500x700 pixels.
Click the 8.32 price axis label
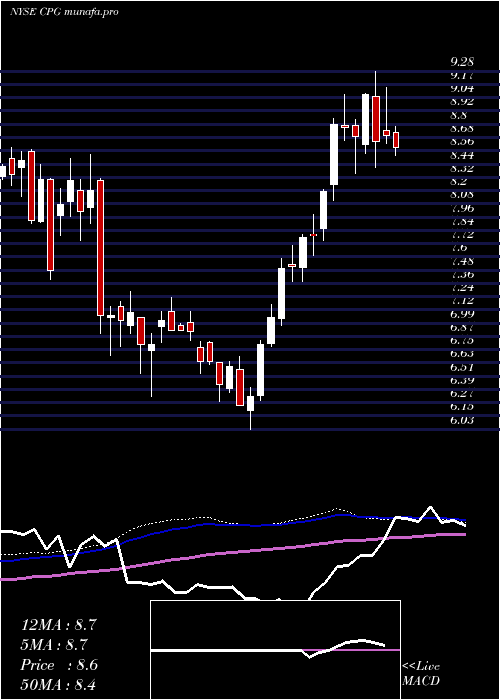pos(462,168)
